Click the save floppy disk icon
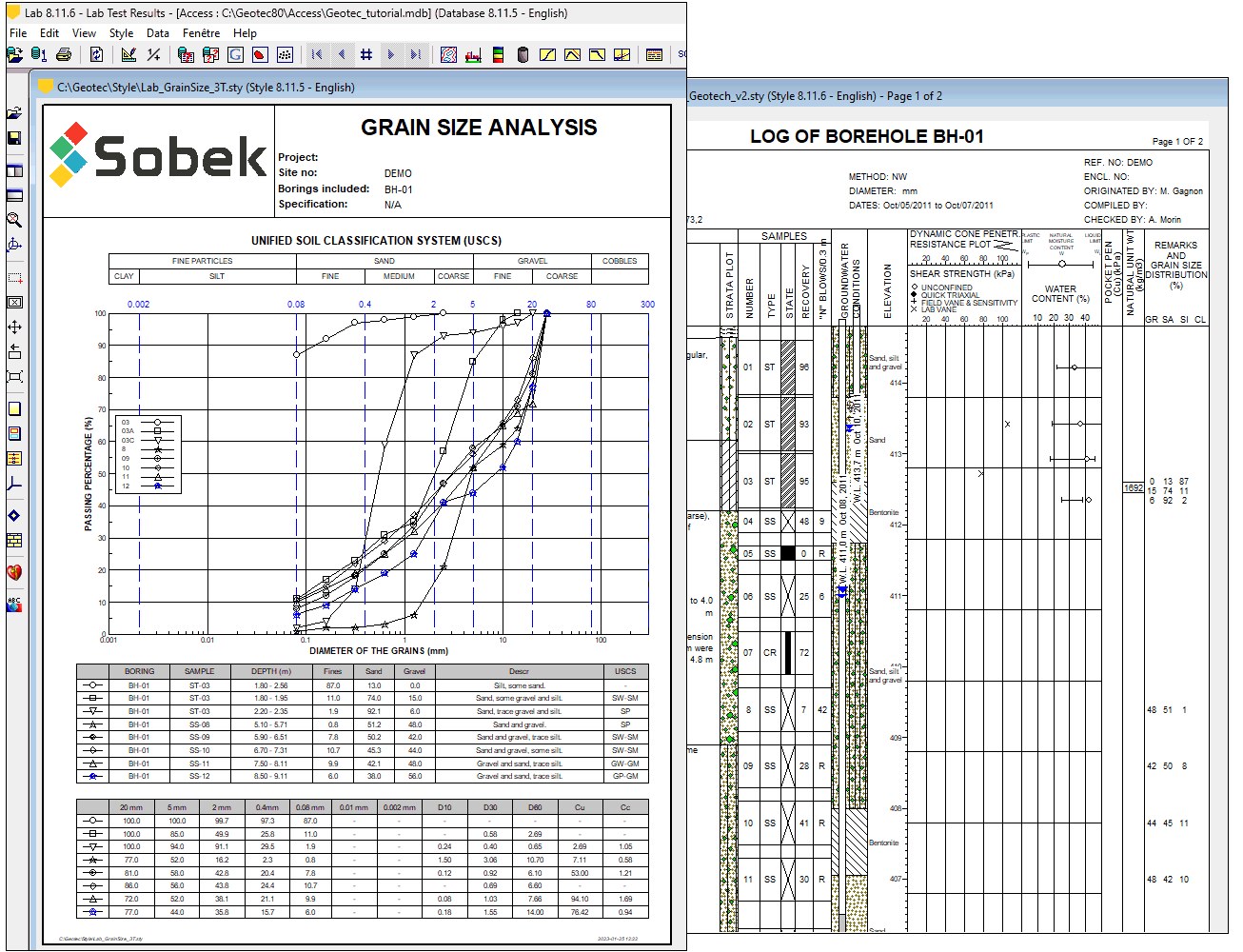 coord(14,138)
